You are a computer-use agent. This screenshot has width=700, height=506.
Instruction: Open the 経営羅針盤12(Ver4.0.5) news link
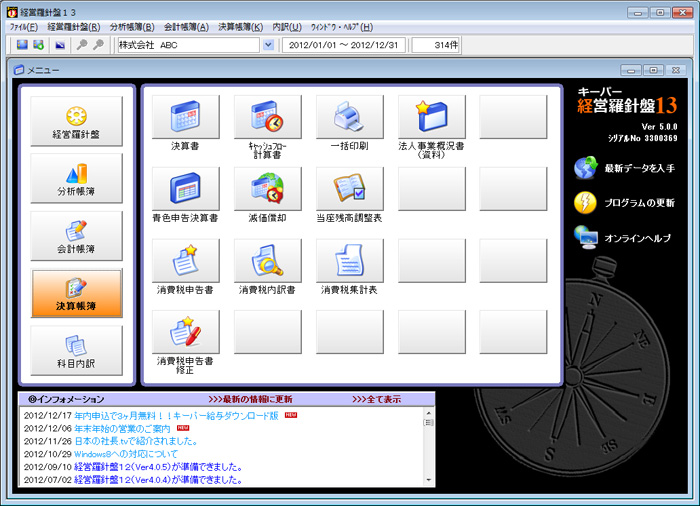(158, 467)
